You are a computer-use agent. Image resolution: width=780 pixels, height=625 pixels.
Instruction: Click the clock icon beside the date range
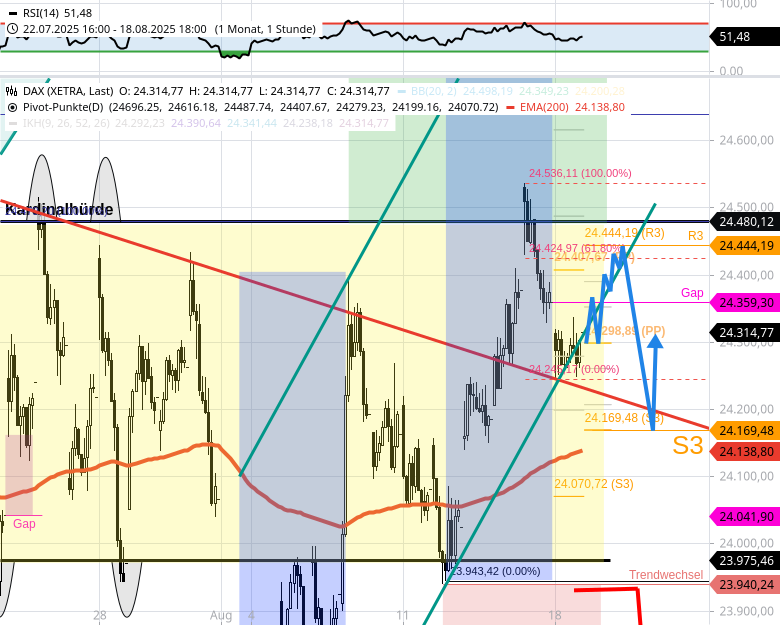point(12,29)
